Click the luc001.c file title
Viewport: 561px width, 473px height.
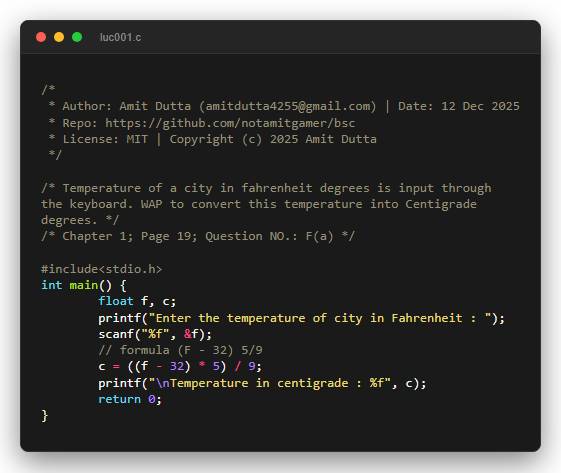[x=120, y=37]
